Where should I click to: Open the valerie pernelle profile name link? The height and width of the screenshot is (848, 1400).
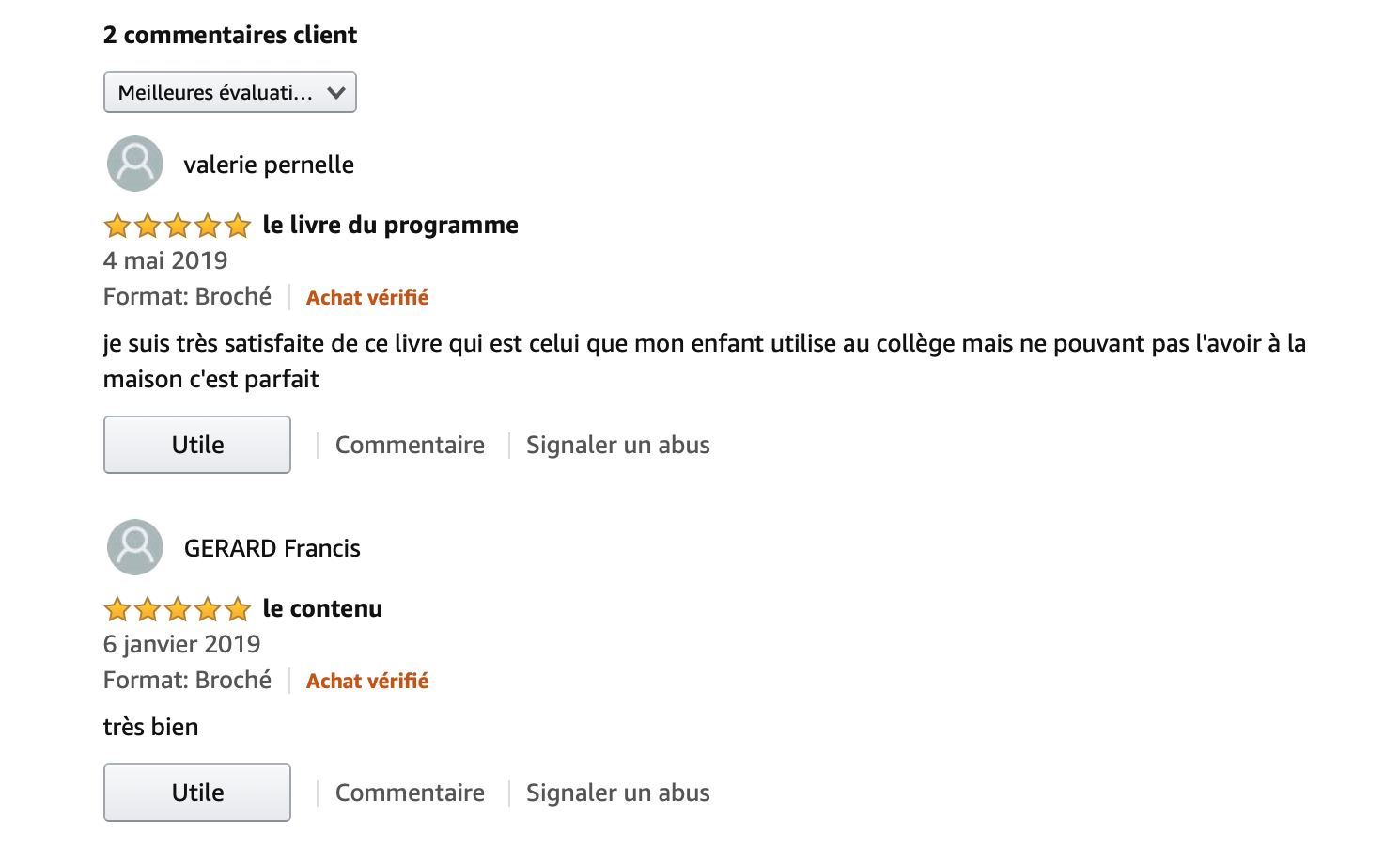coord(269,165)
